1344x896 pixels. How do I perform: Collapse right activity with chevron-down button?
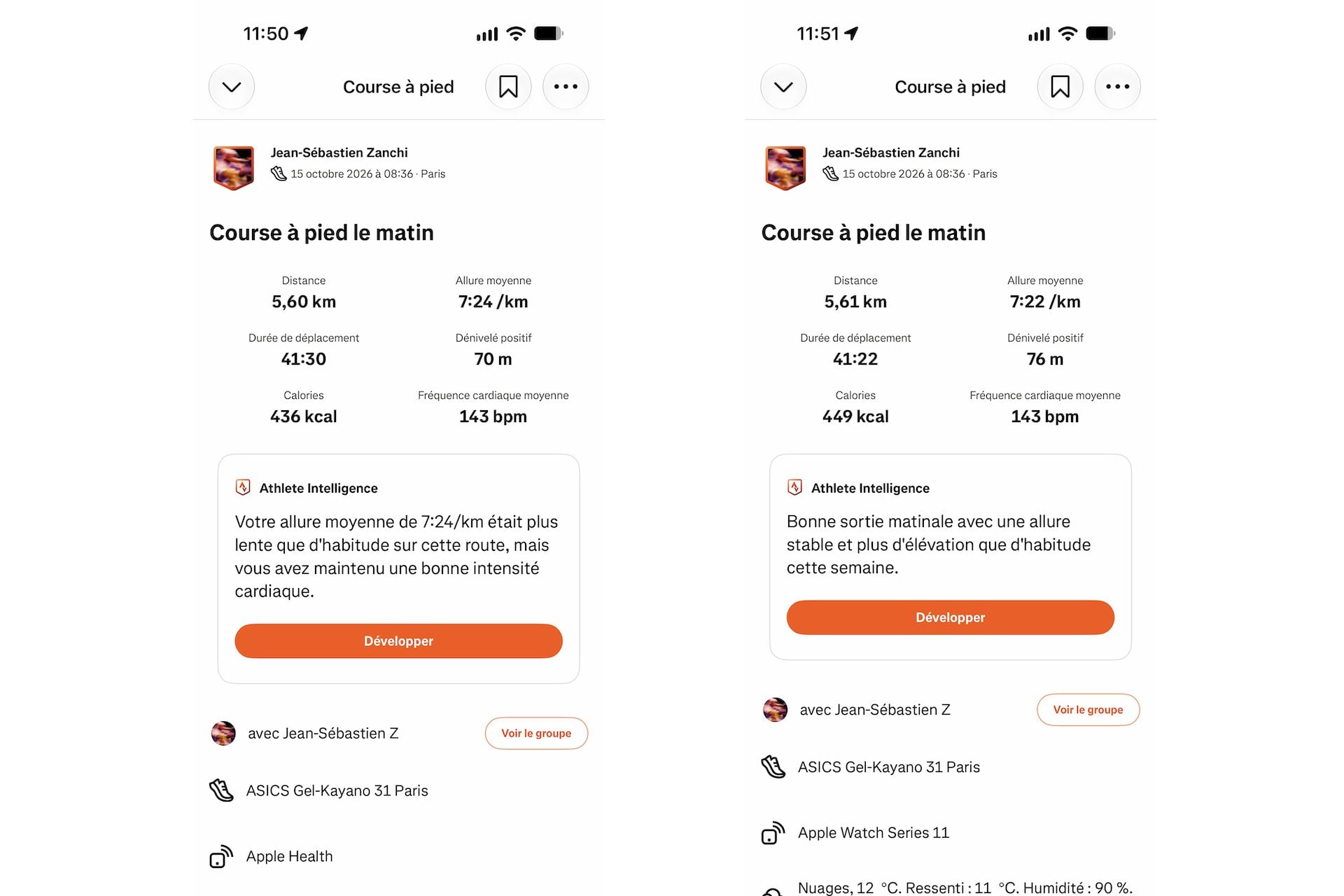click(x=783, y=87)
